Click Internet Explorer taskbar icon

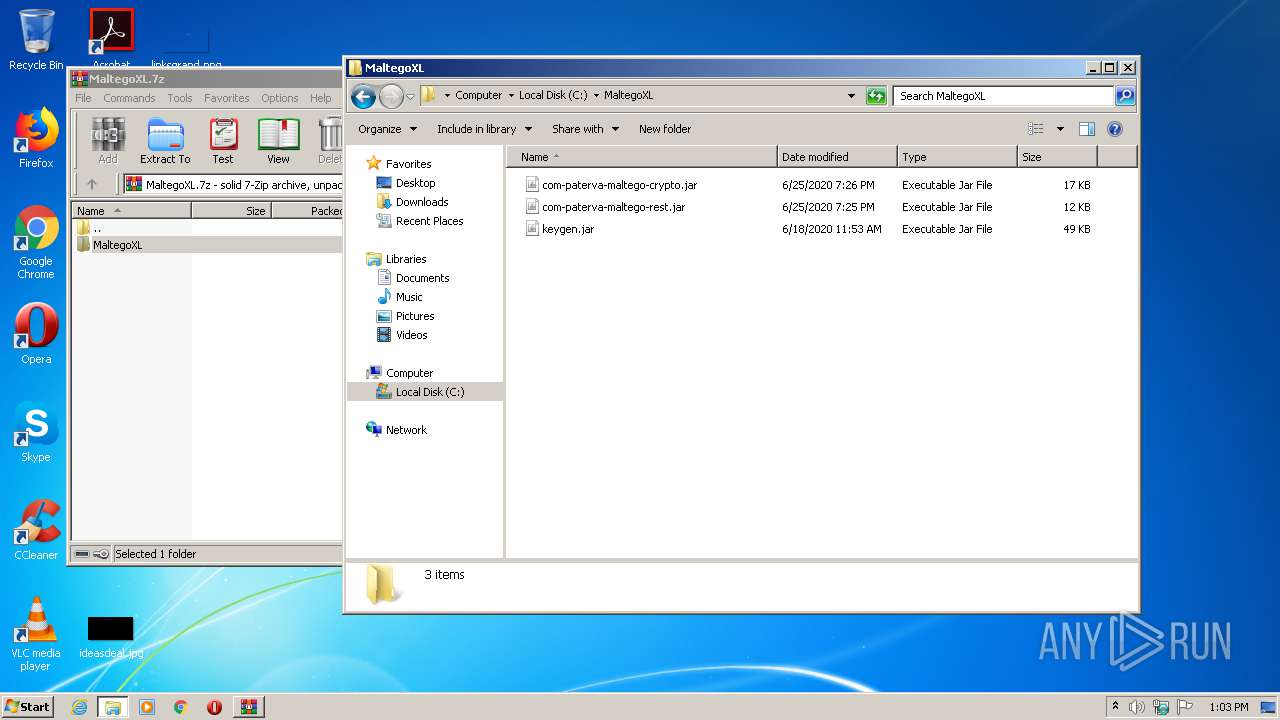coord(79,707)
